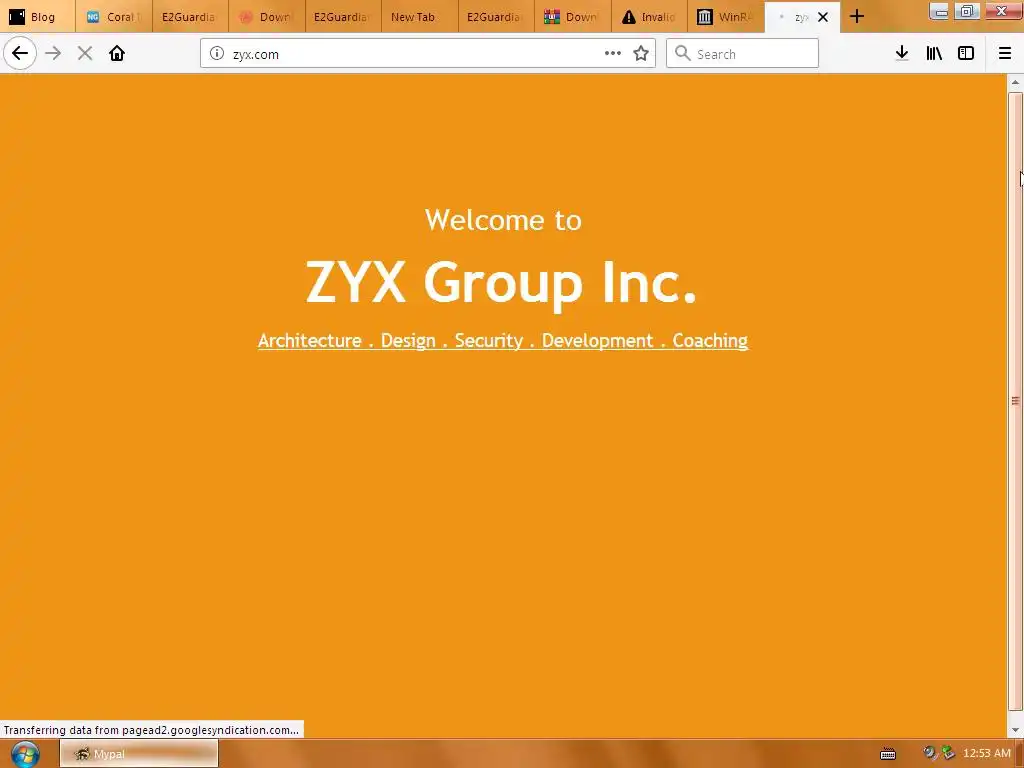
Task: Click scrollbar up arrow
Action: [x=1015, y=82]
